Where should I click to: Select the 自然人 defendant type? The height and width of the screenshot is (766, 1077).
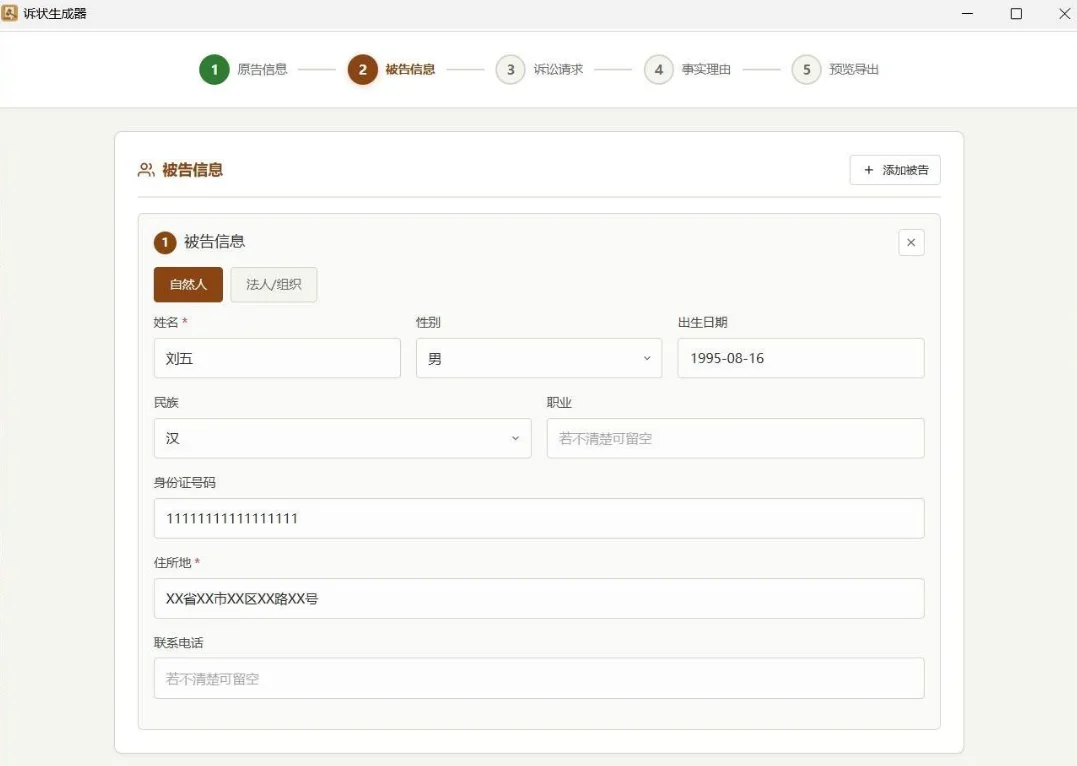(x=187, y=284)
